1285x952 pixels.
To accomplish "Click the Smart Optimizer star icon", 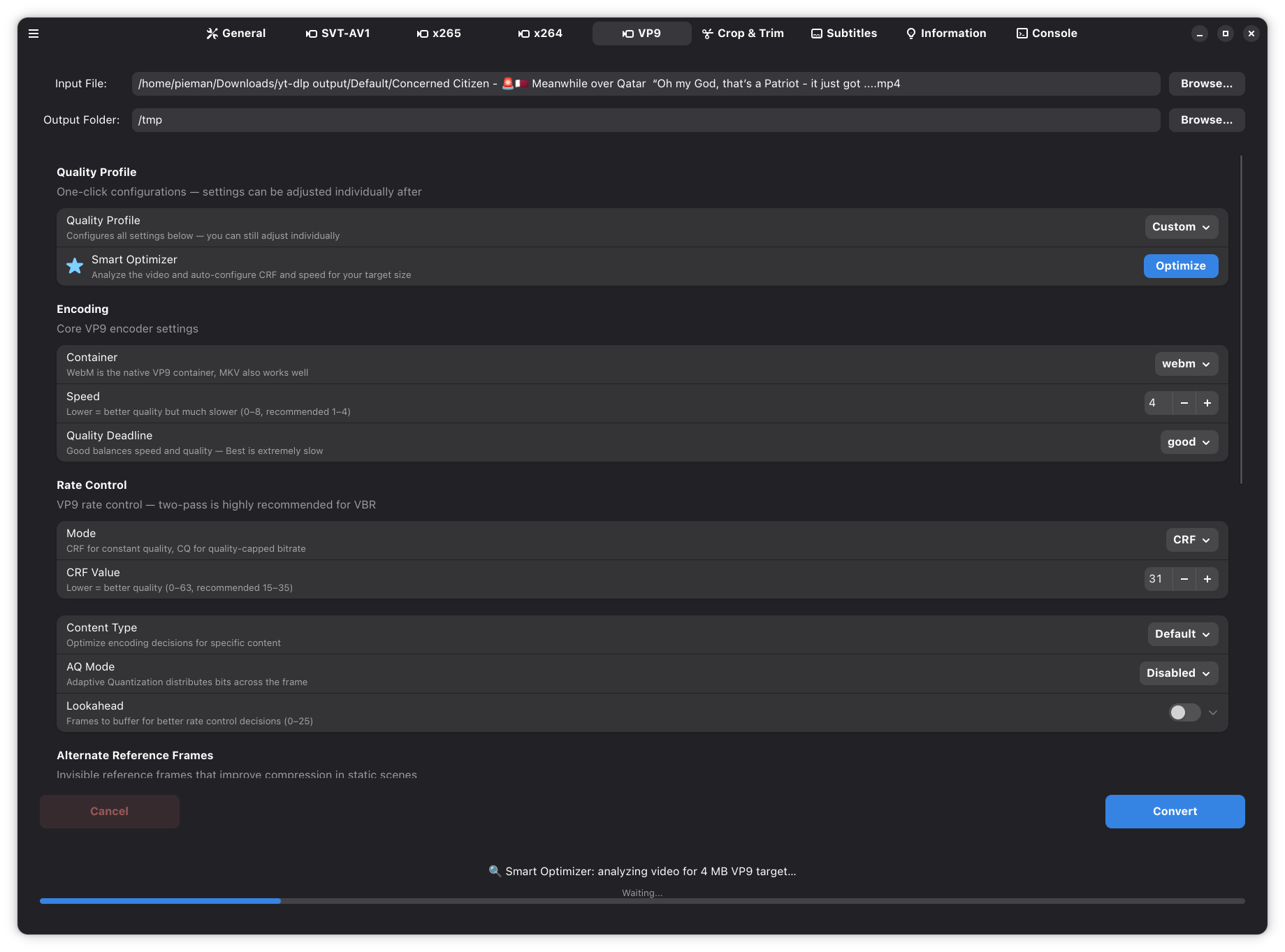I will (75, 266).
